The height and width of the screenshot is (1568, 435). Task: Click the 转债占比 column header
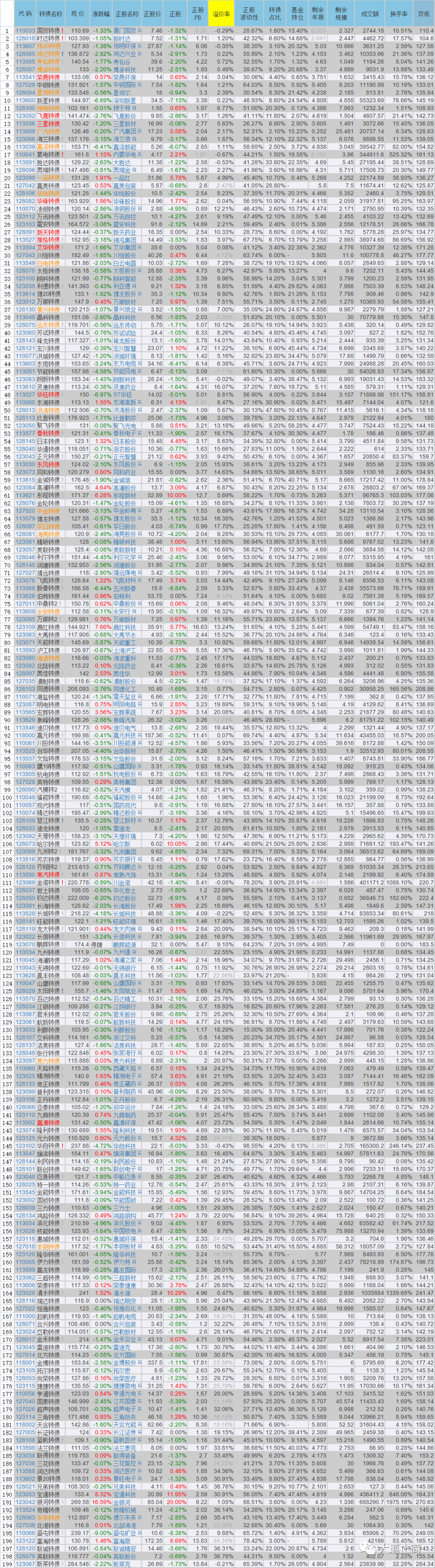pos(275,14)
